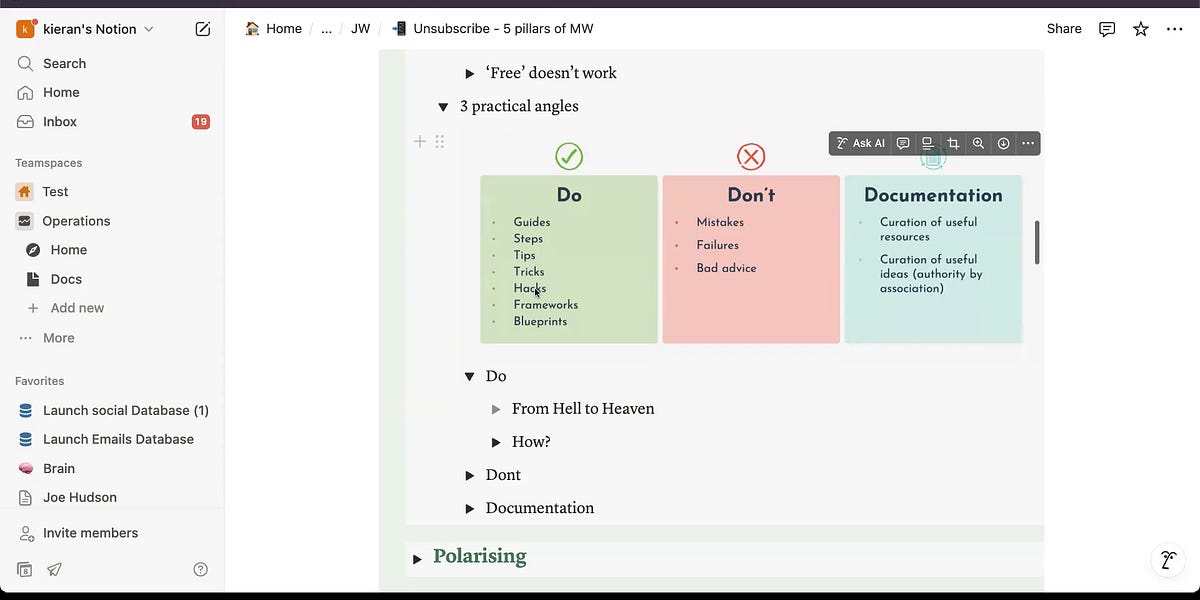Image resolution: width=1200 pixels, height=600 pixels.
Task: Open the help question mark icon
Action: pos(200,570)
